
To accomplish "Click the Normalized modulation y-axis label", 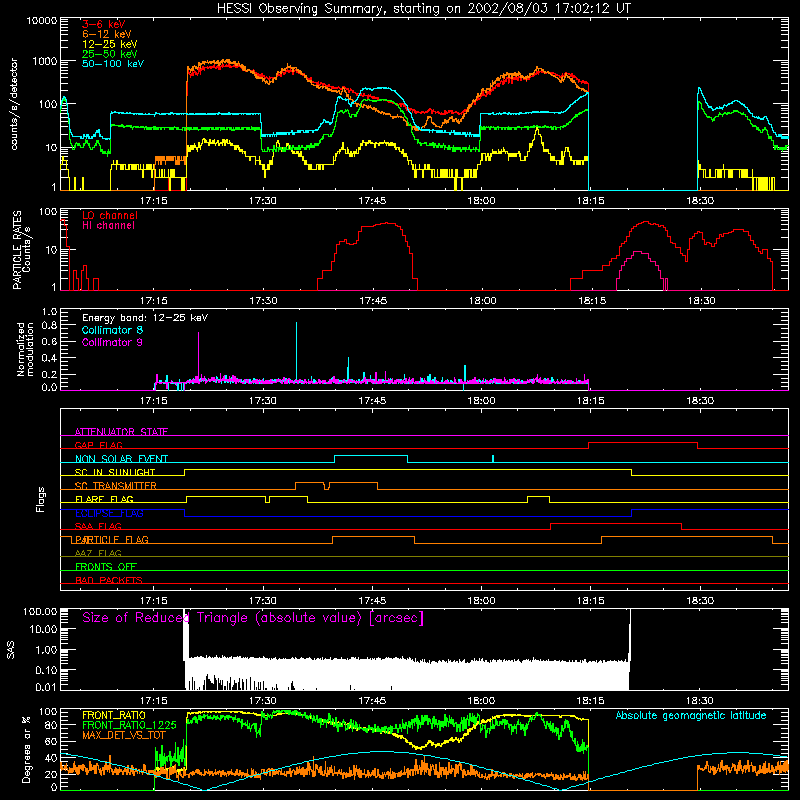I will (x=25, y=349).
